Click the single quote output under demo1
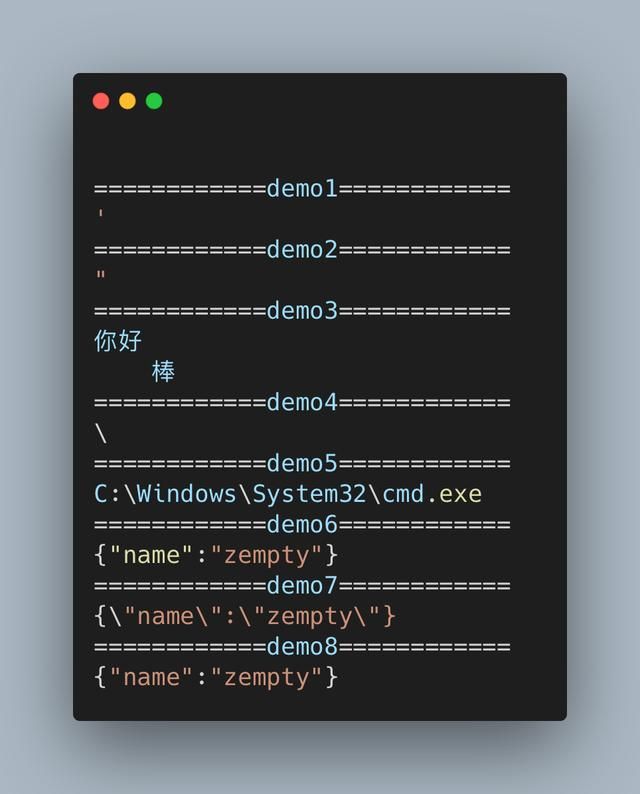The height and width of the screenshot is (794, 640). pos(101,216)
